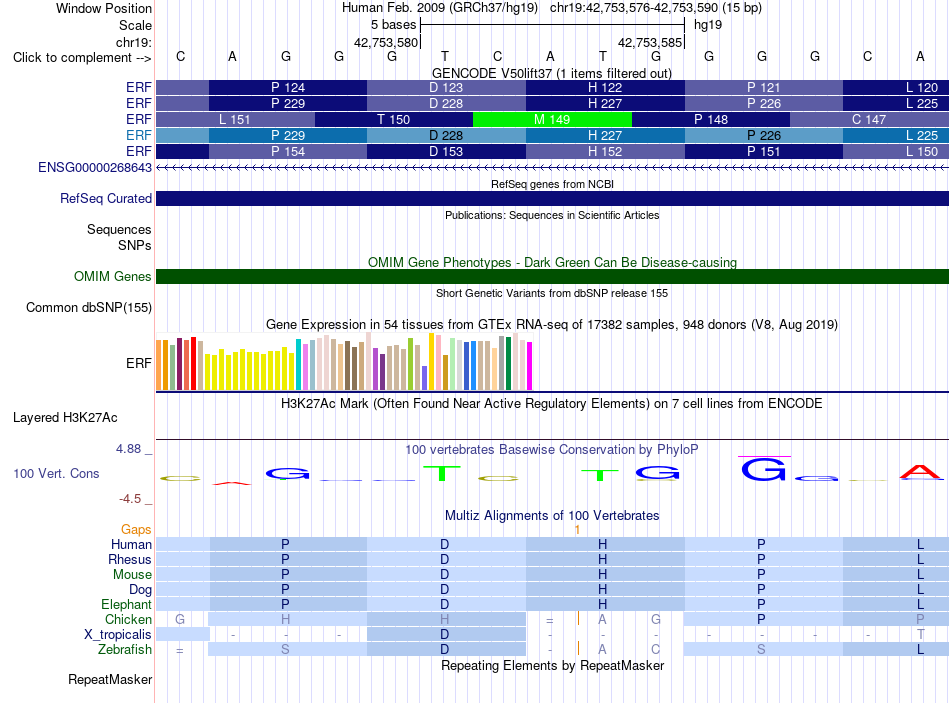Click the chr19:42,753,576-42,753,590 coordinates text

(x=633, y=8)
